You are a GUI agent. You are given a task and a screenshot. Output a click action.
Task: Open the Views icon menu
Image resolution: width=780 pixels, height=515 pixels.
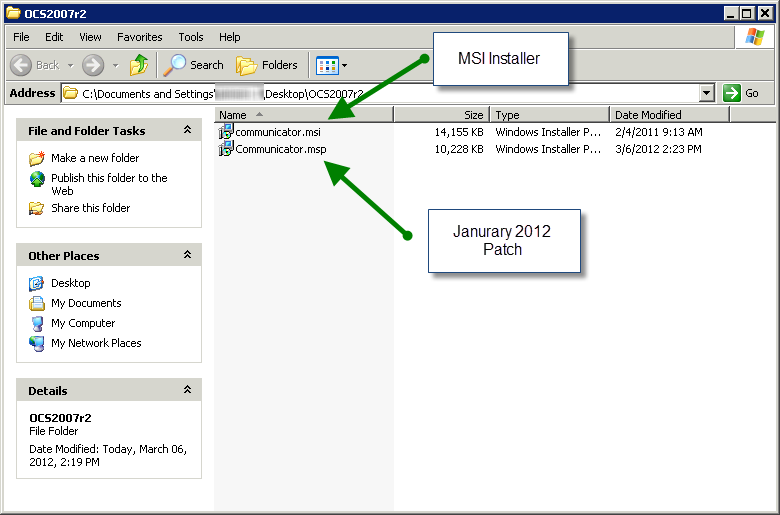point(327,65)
